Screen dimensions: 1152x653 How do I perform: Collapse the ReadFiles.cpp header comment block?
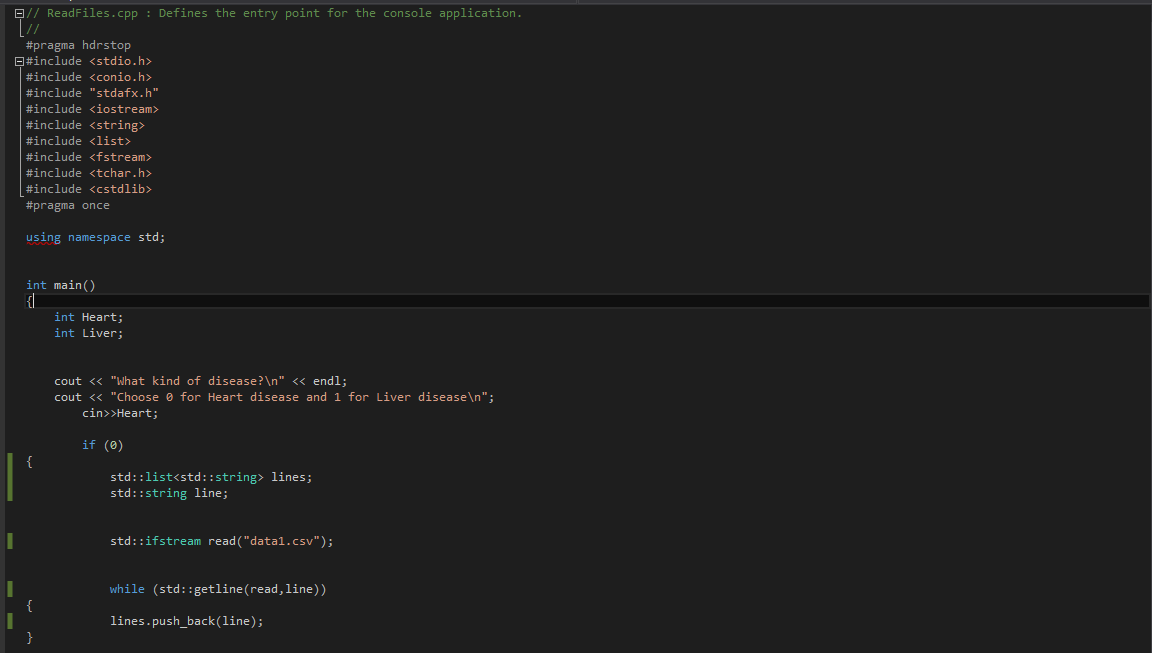tap(19, 13)
